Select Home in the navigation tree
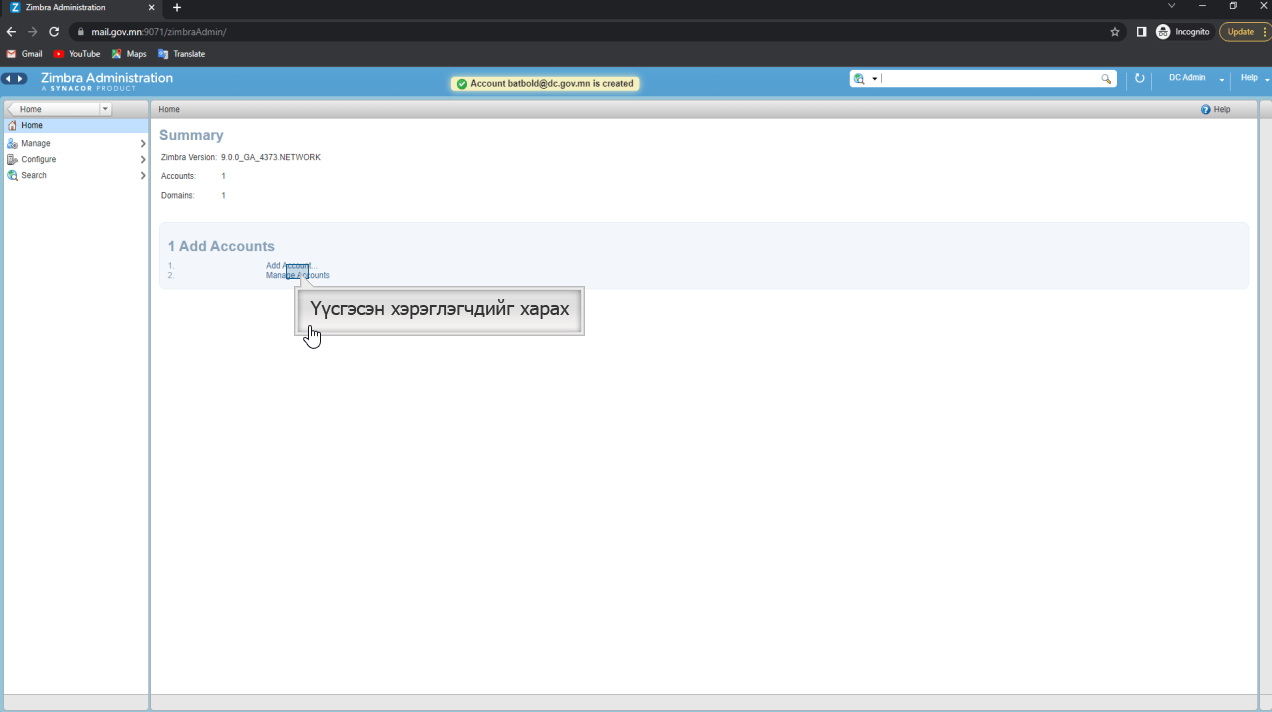 [x=75, y=126]
